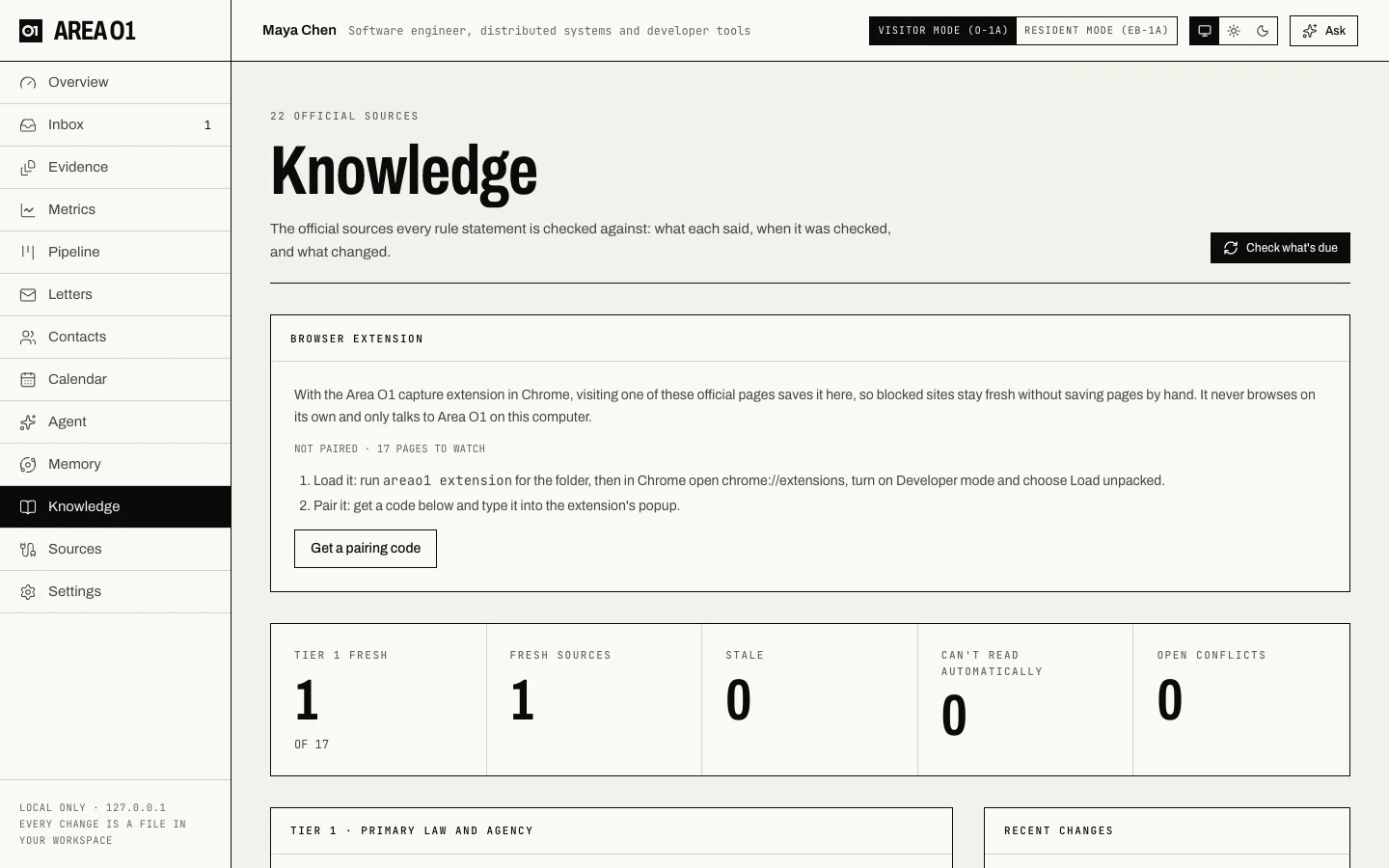Click the Maya Chen profile name
1389x868 pixels.
coord(299,31)
